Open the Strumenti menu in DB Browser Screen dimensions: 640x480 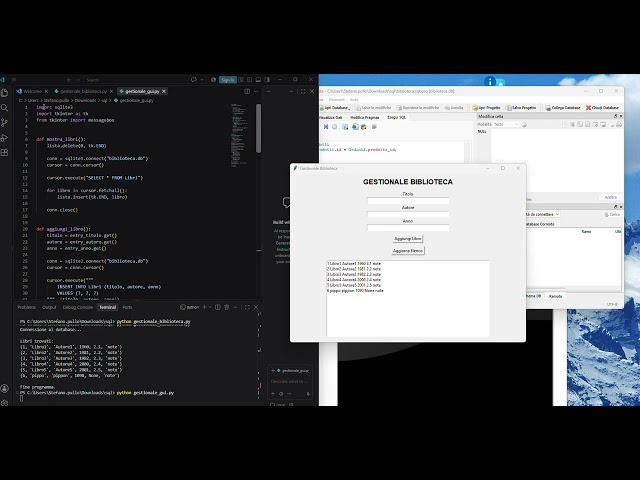[337, 100]
